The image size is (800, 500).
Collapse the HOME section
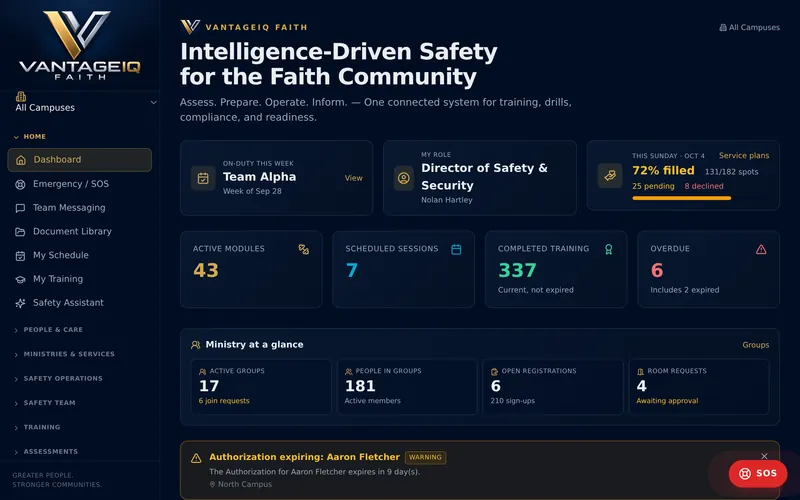[31, 137]
